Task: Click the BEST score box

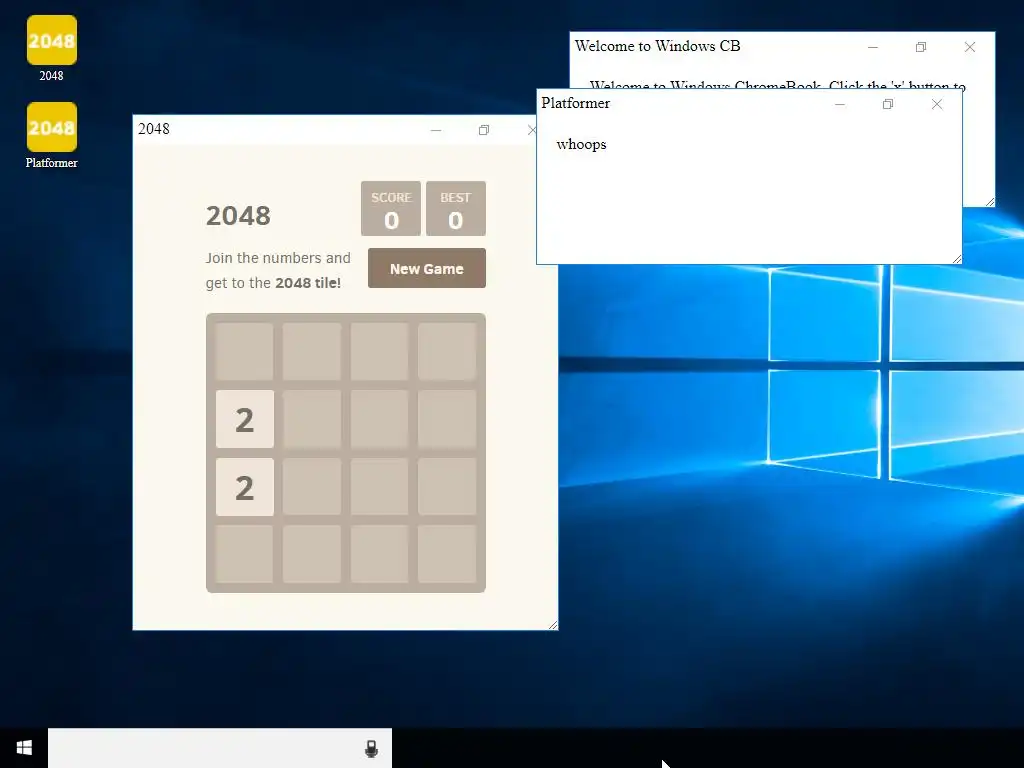Action: [456, 208]
